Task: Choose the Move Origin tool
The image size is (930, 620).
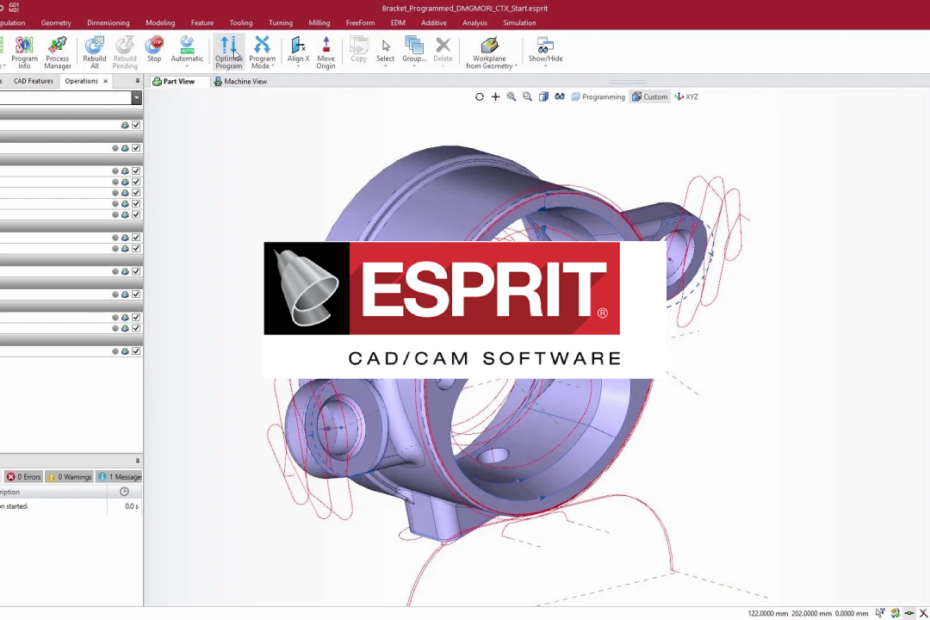Action: (326, 52)
